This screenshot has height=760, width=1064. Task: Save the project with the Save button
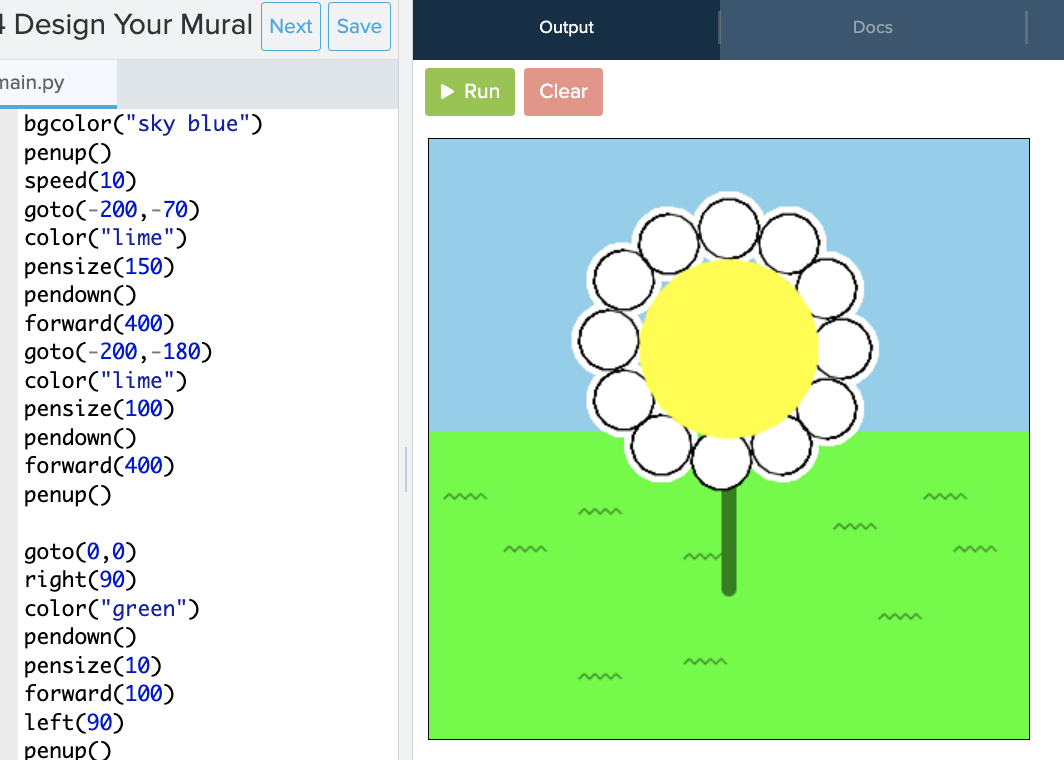pos(359,27)
